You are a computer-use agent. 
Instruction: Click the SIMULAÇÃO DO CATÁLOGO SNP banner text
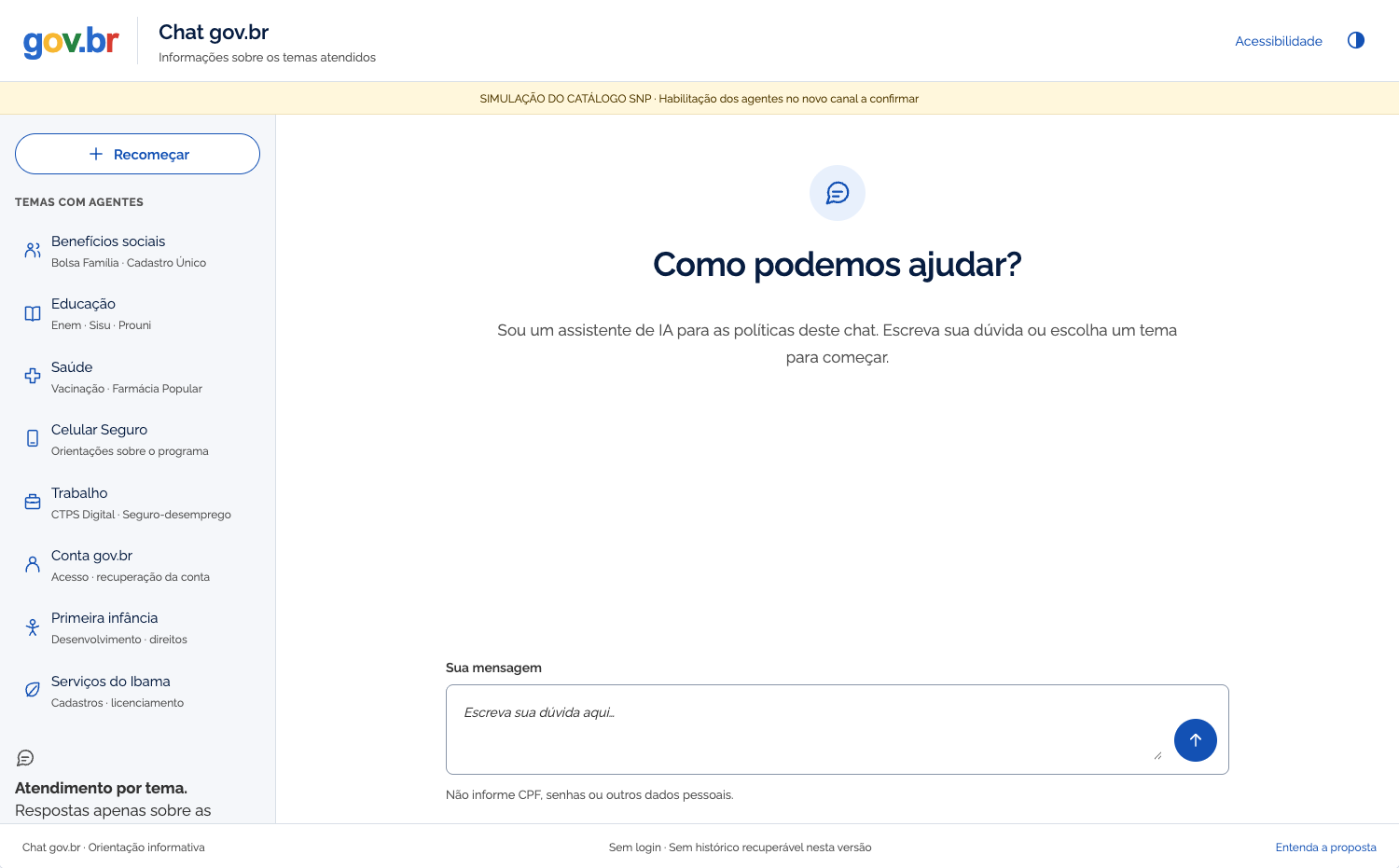pos(699,99)
